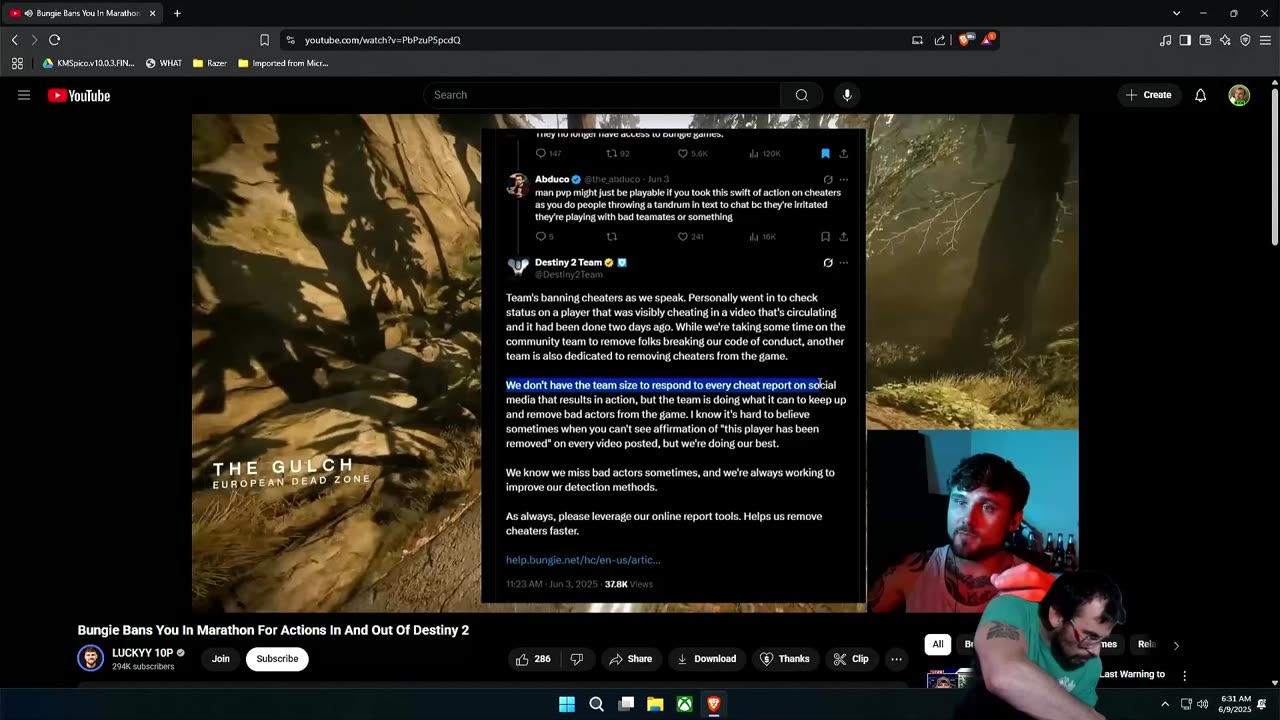
Task: Open the Windows Start menu
Action: (567, 704)
